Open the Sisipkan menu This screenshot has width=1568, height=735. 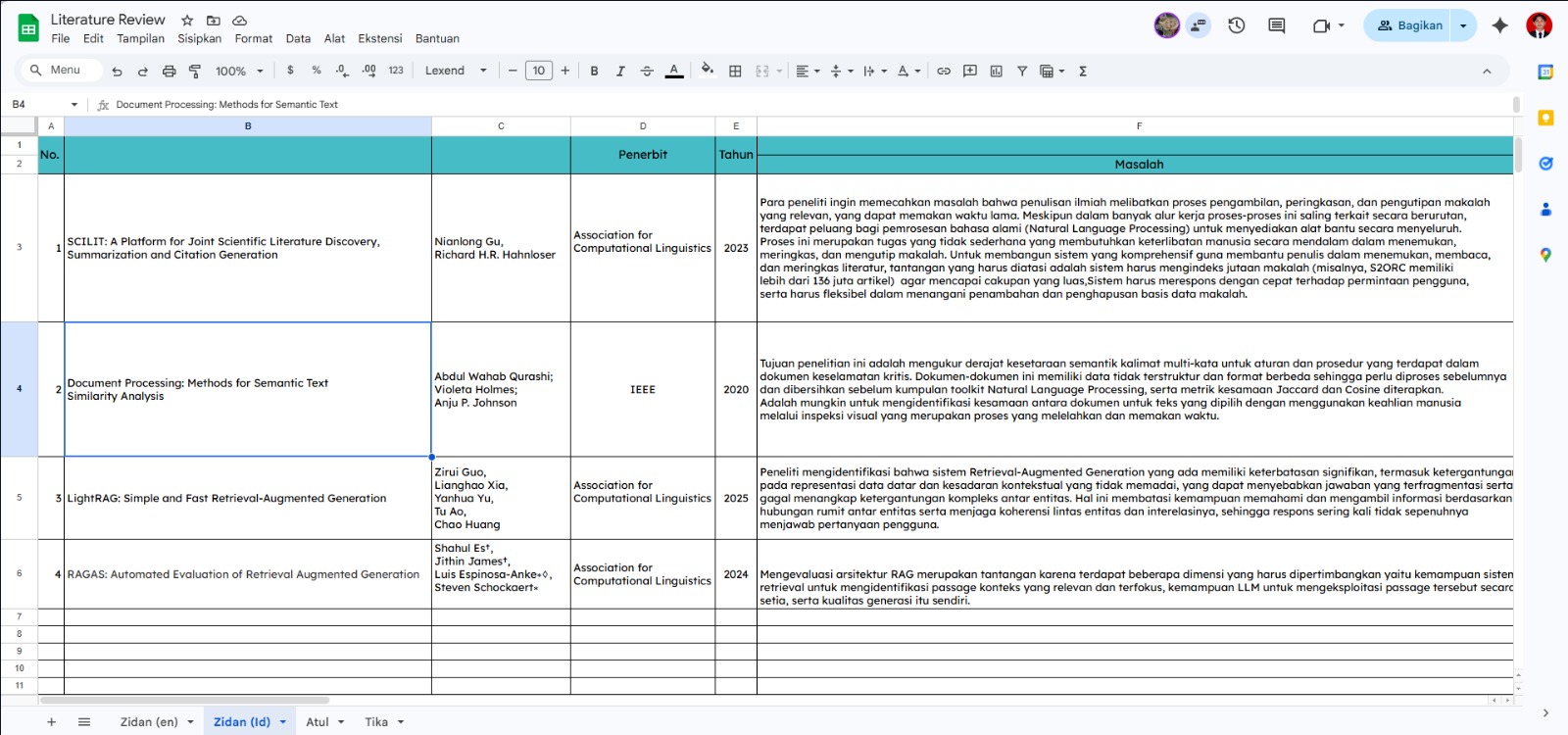199,39
